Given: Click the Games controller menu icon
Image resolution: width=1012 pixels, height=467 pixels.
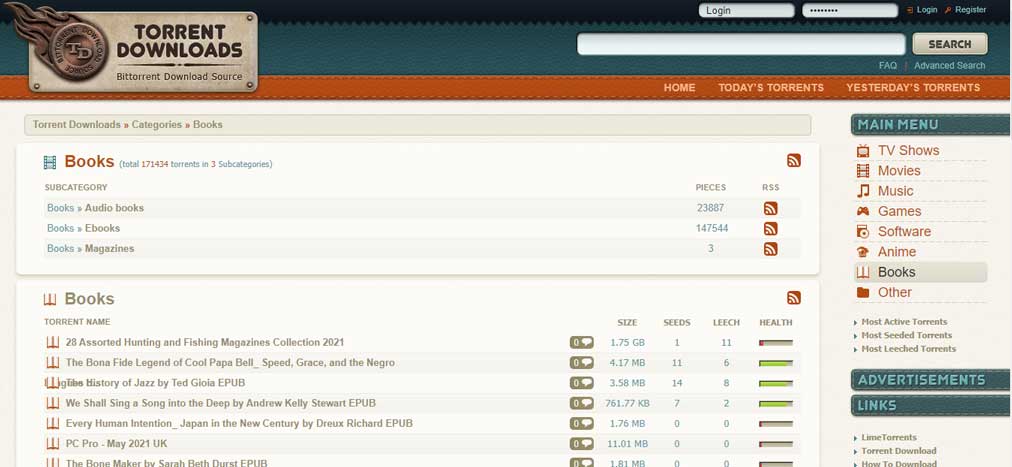Looking at the screenshot, I should (863, 212).
